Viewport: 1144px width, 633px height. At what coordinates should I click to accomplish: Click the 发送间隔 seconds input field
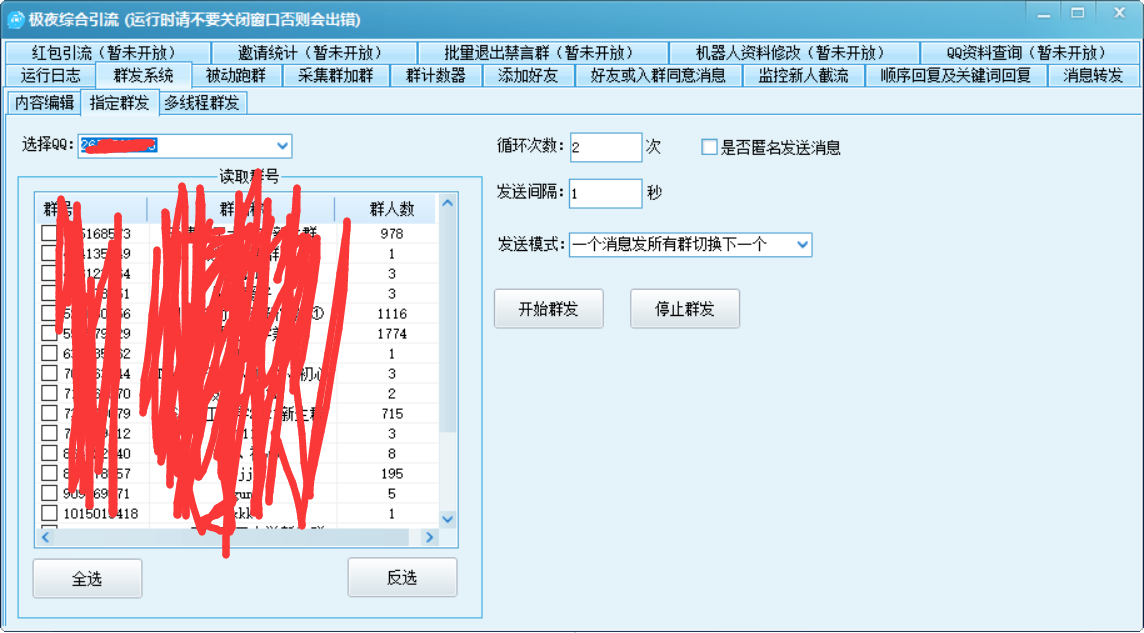click(606, 193)
